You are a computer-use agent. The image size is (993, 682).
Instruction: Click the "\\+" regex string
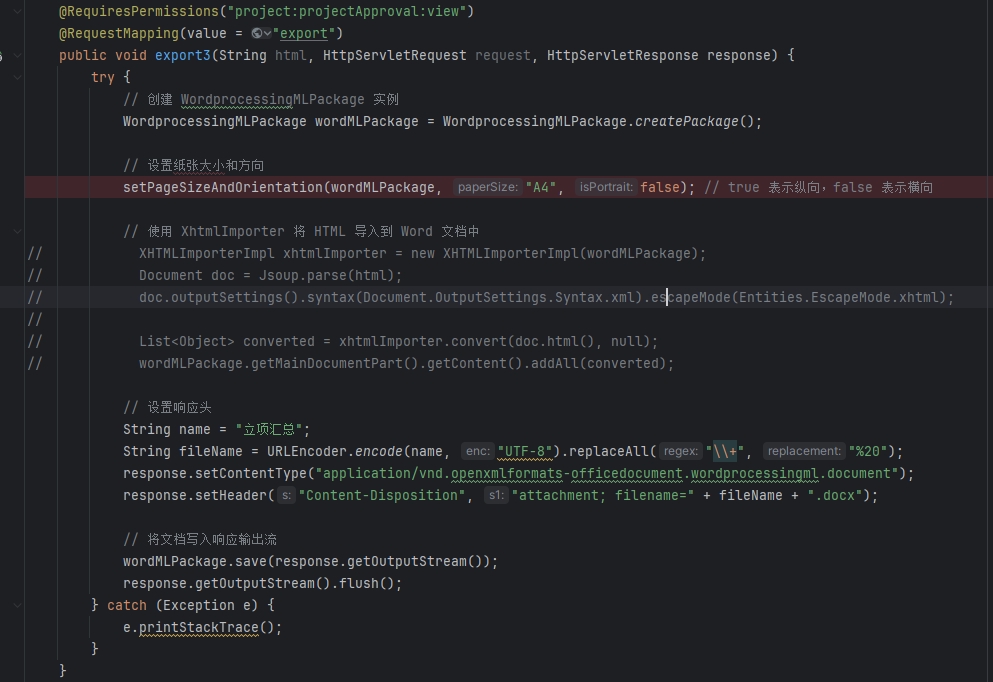click(x=724, y=452)
